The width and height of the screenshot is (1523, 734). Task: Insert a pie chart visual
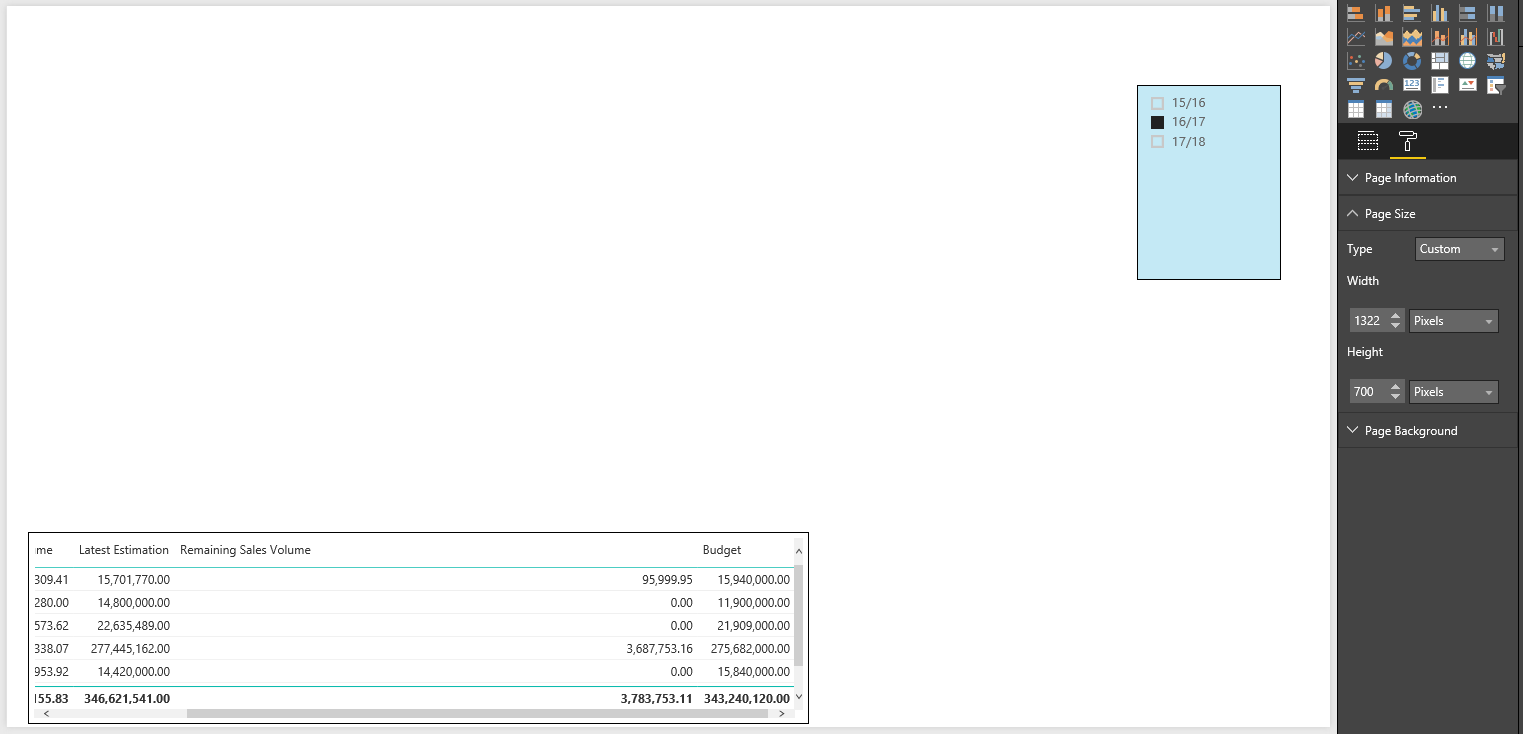(1384, 61)
